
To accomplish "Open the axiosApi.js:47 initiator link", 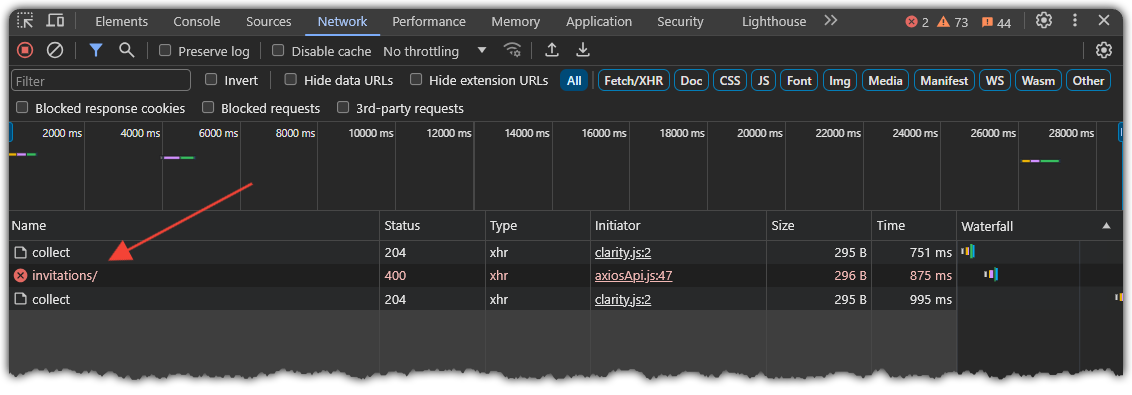I will coord(634,275).
